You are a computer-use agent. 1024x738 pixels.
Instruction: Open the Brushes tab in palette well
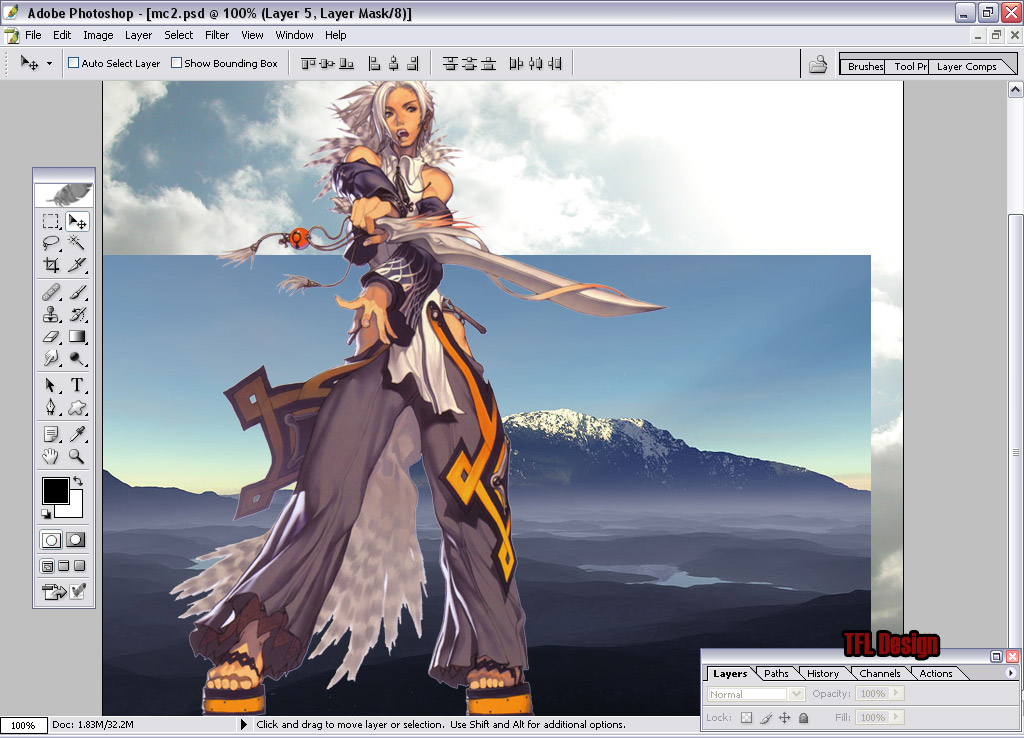pyautogui.click(x=865, y=67)
